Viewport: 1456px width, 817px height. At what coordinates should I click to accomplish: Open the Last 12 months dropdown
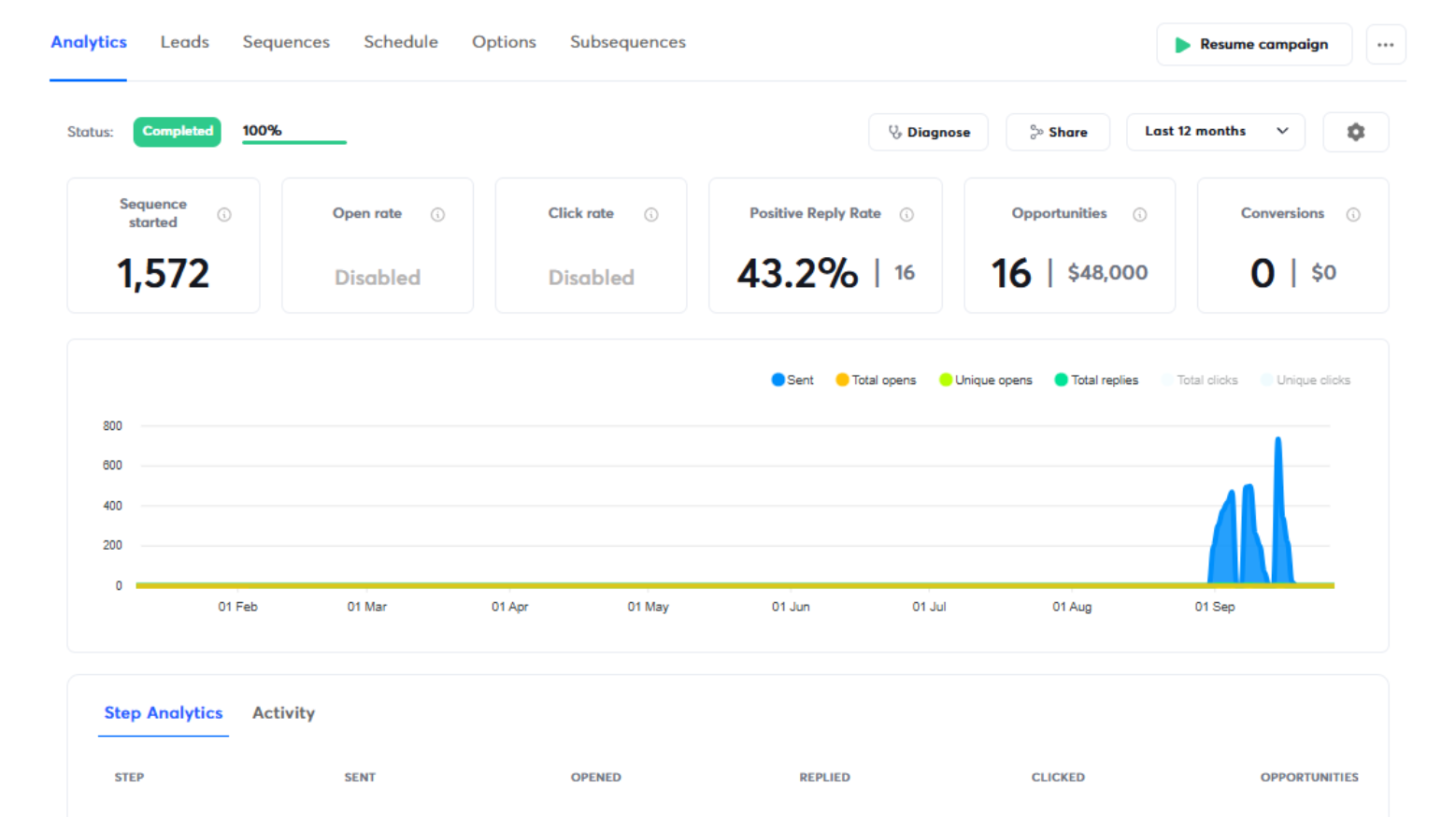(x=1215, y=132)
